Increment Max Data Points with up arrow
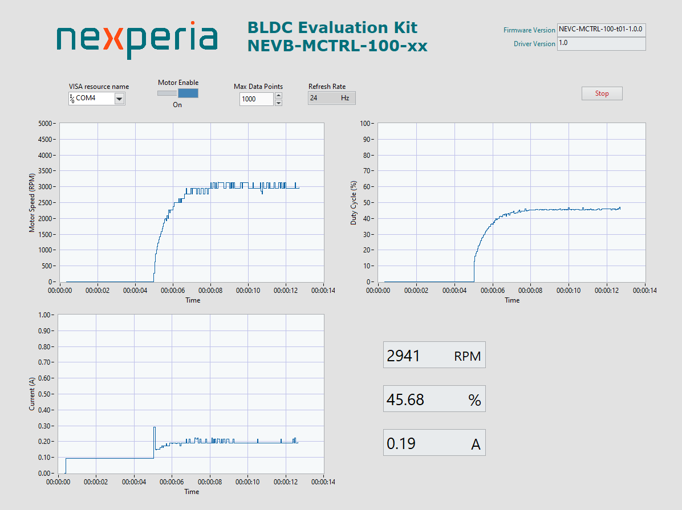 tap(279, 96)
